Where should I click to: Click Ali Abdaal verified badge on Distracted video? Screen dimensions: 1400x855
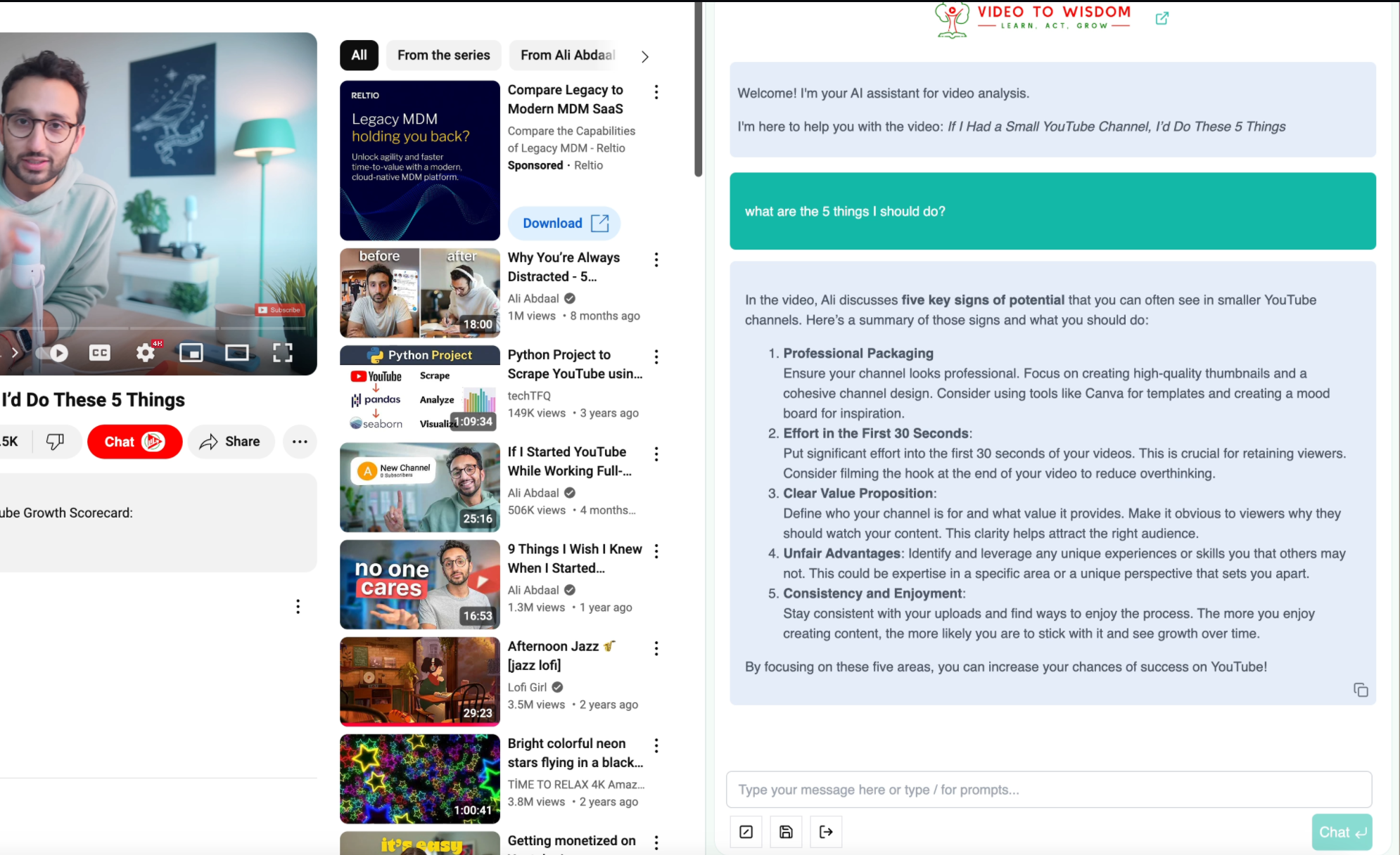pos(570,299)
